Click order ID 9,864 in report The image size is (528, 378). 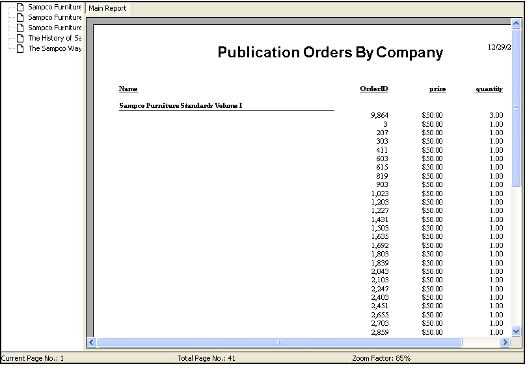[380, 115]
